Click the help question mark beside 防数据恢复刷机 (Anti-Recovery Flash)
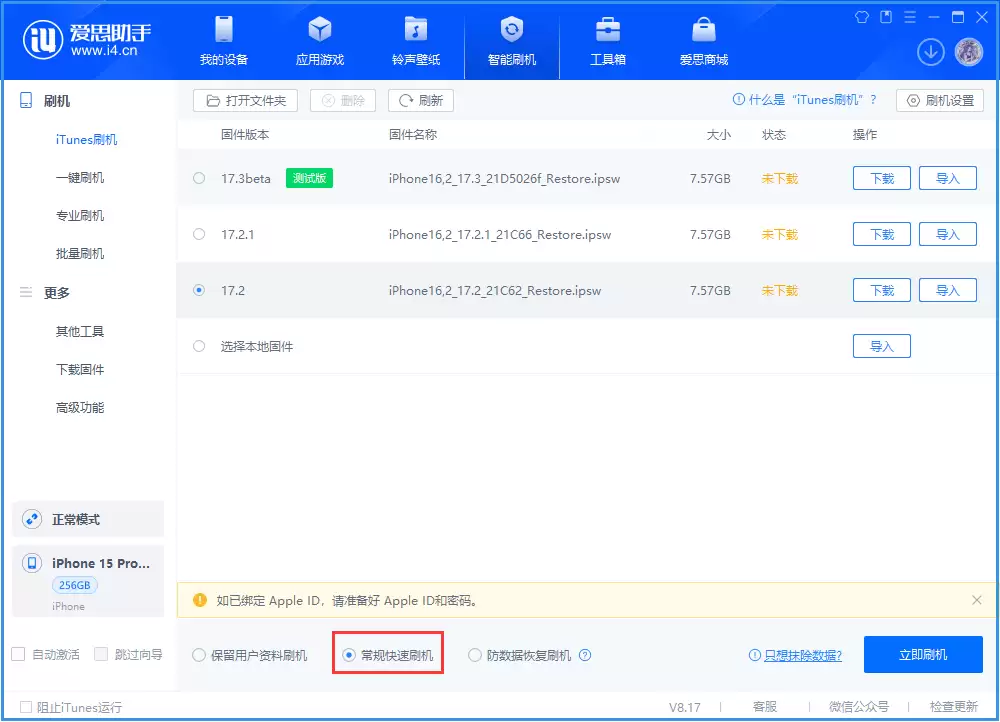The height and width of the screenshot is (722, 1000). tap(585, 655)
